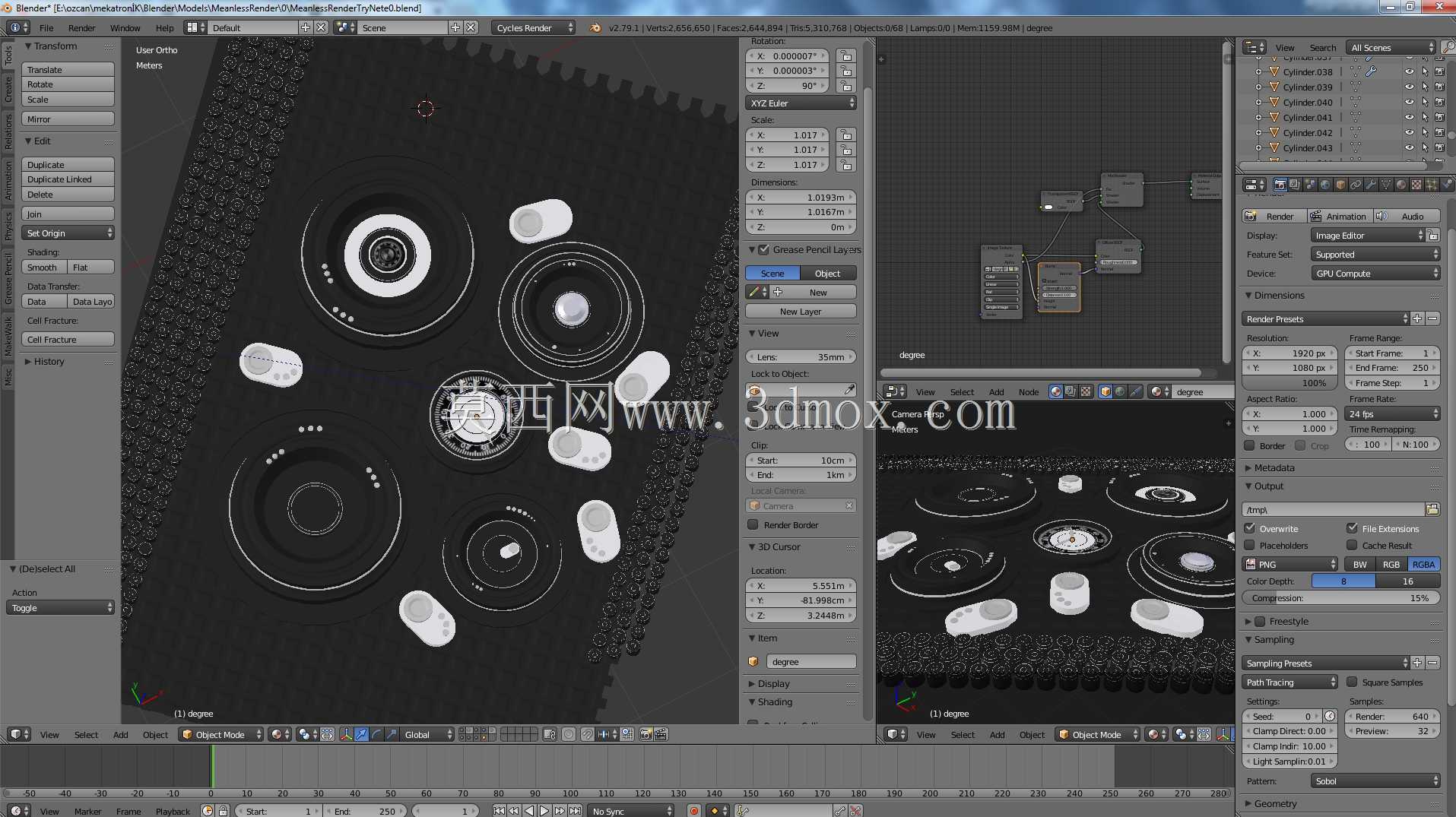This screenshot has width=1456, height=817.
Task: Open the Modifiers properties wrench tab
Action: point(1371,185)
